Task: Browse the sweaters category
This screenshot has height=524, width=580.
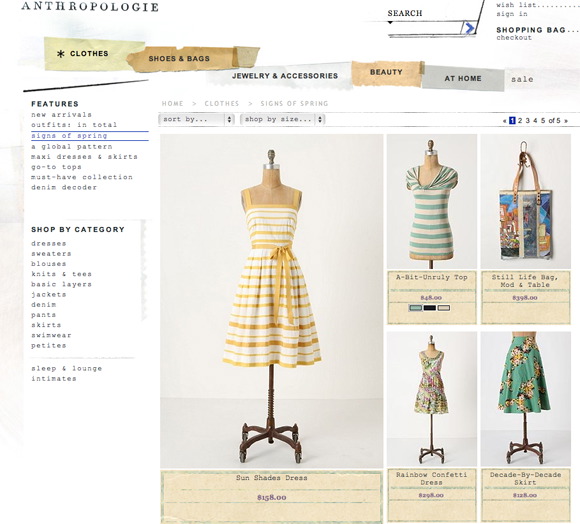Action: pos(51,254)
